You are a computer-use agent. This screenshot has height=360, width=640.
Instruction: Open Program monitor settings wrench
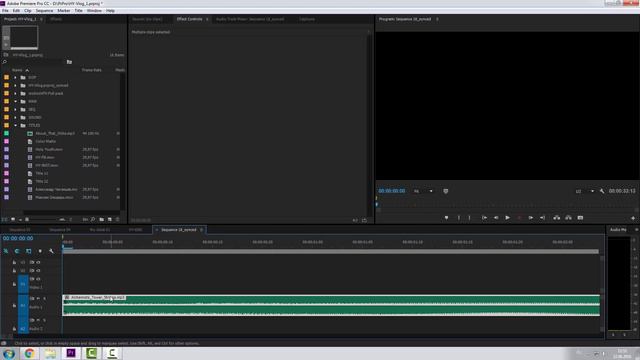pyautogui.click(x=602, y=191)
